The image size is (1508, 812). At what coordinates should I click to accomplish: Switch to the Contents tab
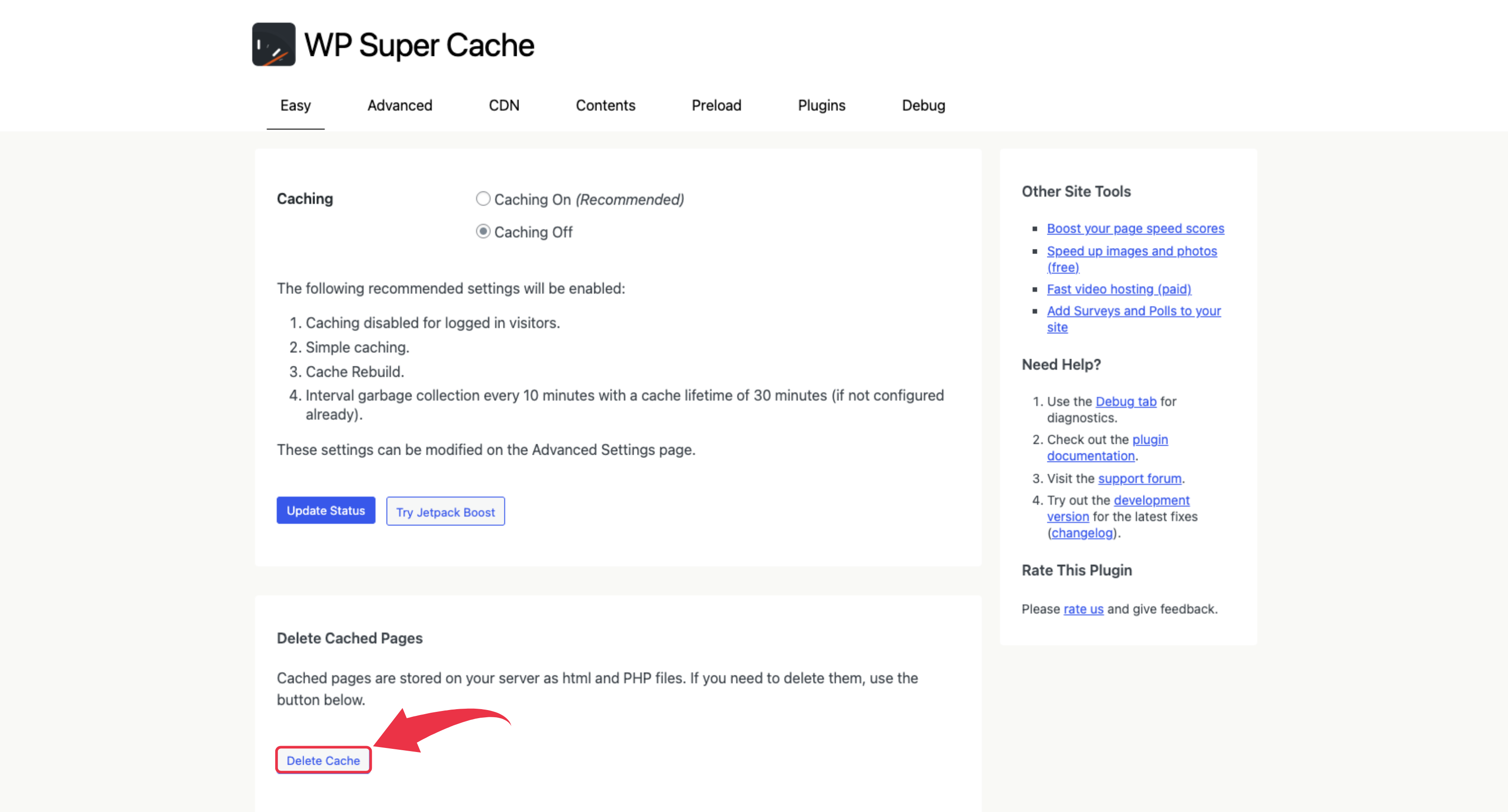point(605,106)
